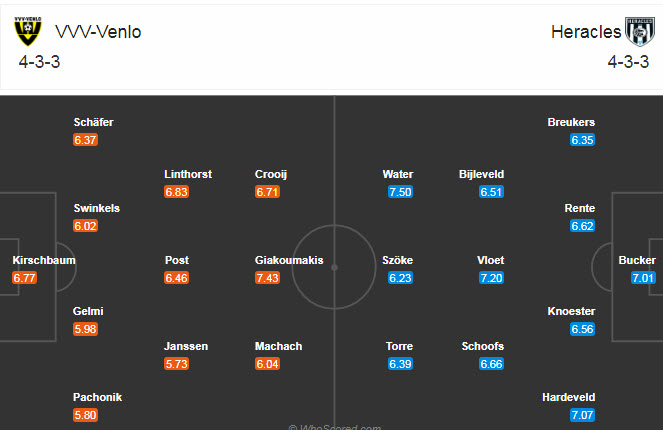Click Water's 7.50 rating badge
The image size is (663, 430).
400,191
